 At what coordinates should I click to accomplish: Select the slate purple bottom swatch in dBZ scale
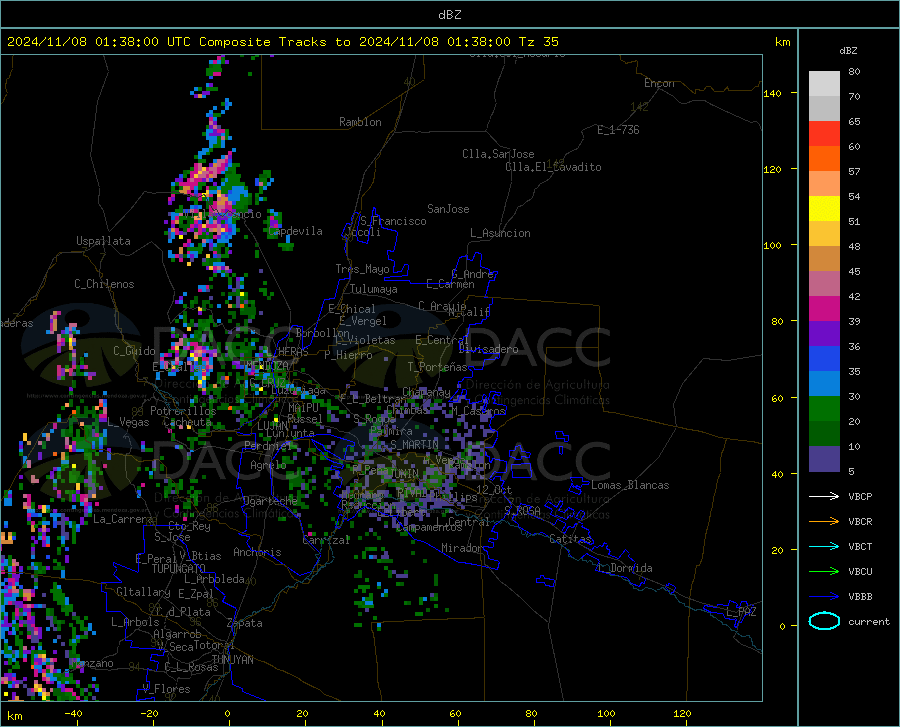click(x=824, y=459)
